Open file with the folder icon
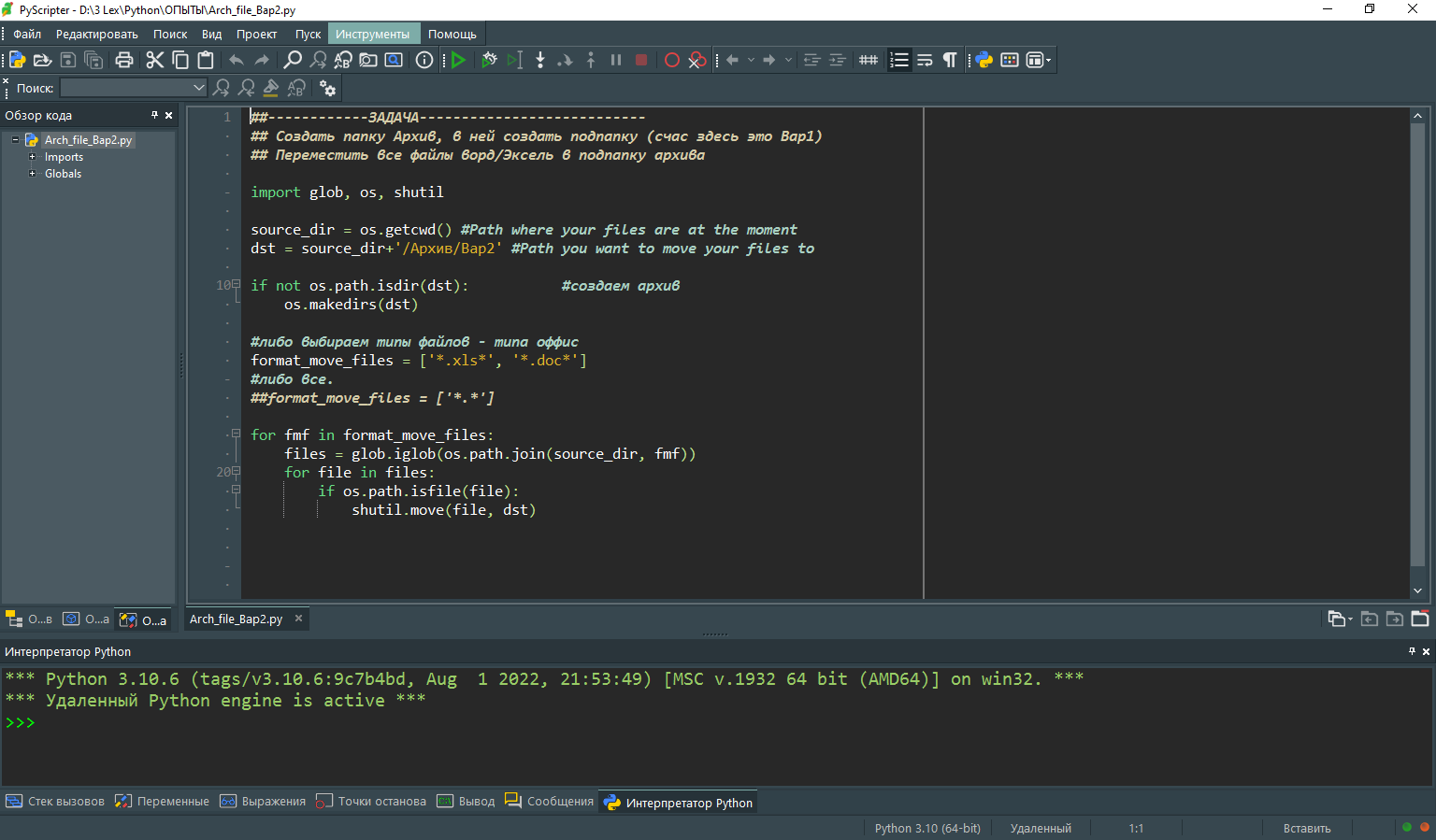 (42, 60)
